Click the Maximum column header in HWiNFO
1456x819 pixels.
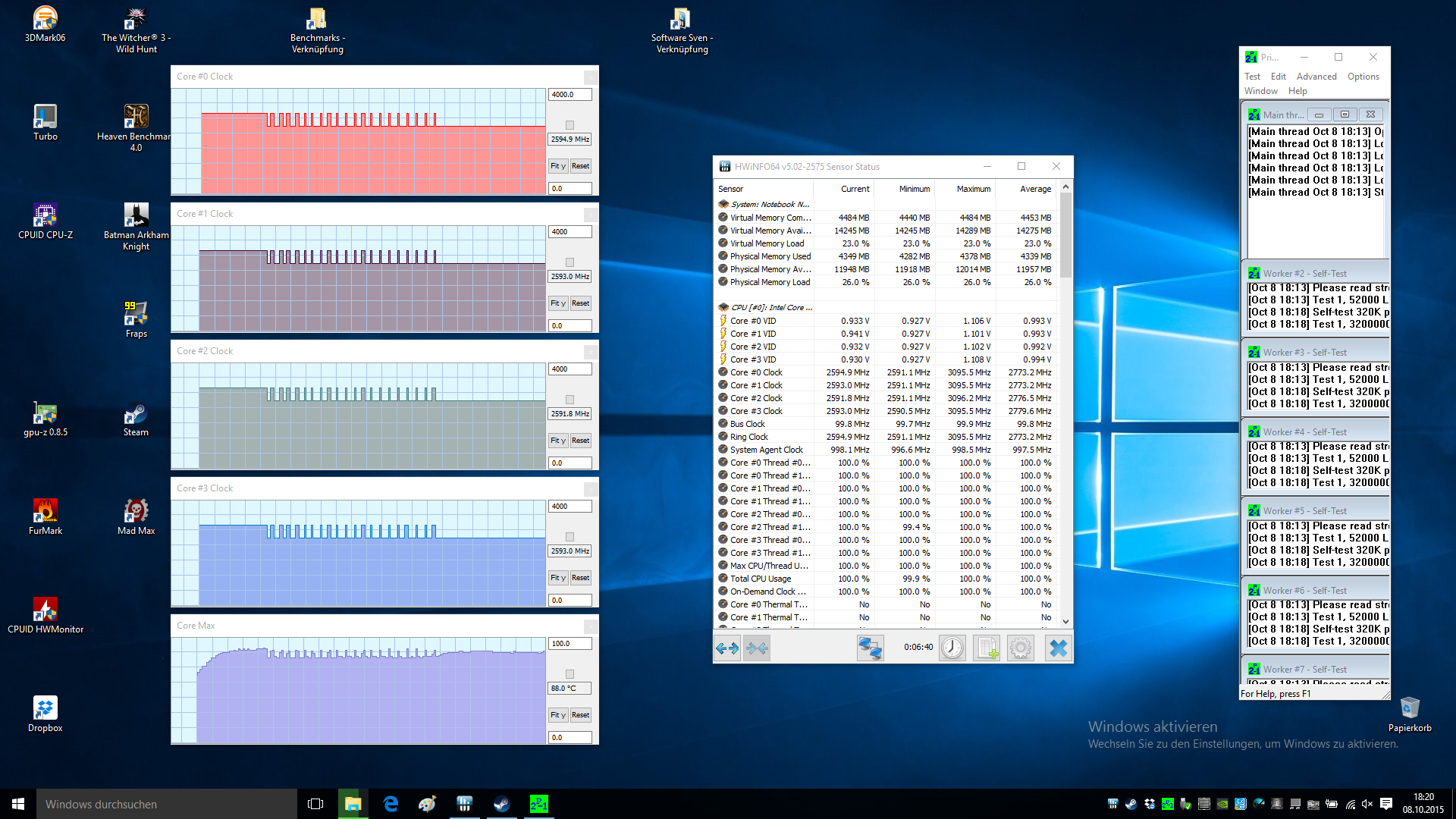click(965, 189)
